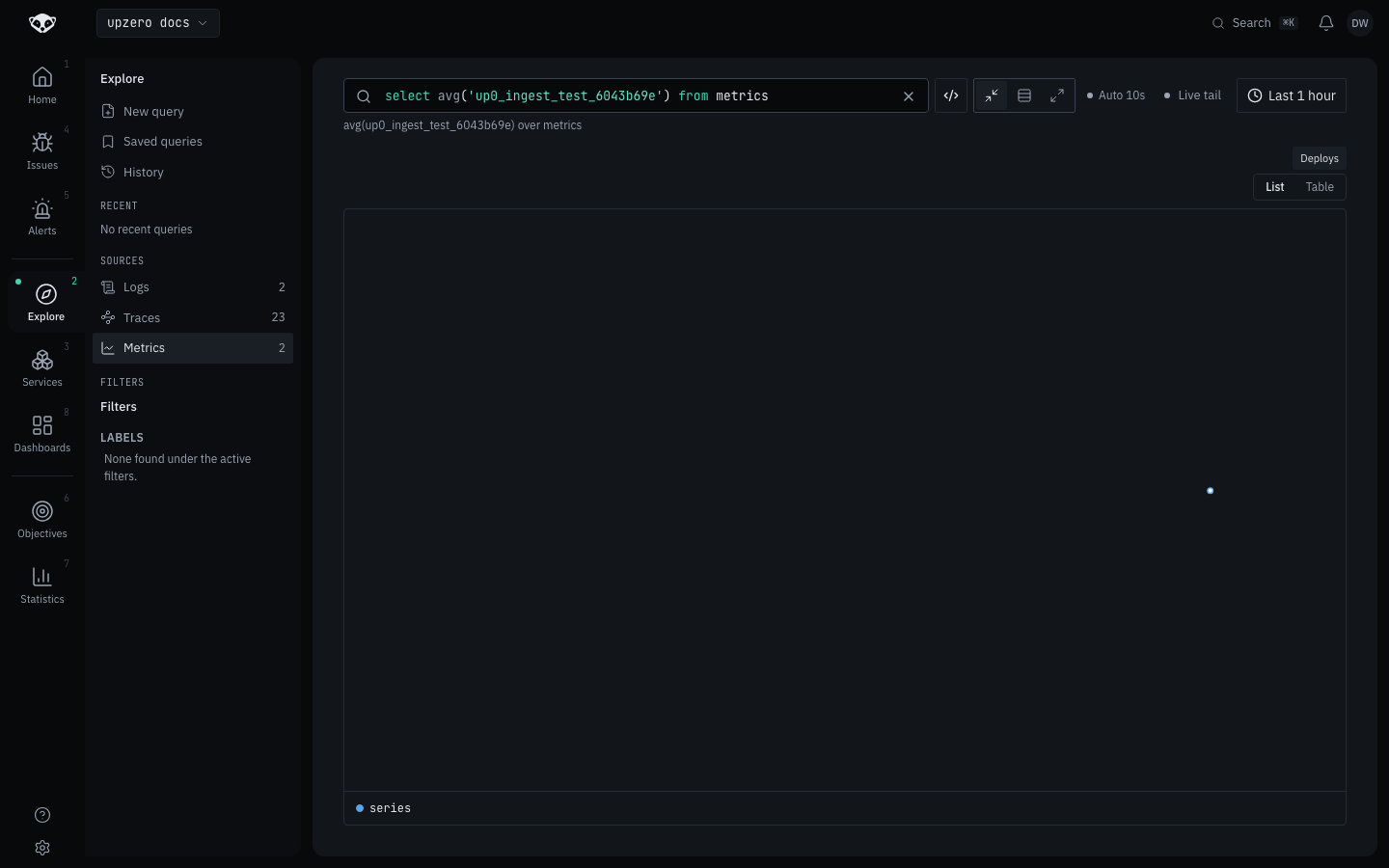1389x868 pixels.
Task: Click into the query input field
Action: tap(636, 95)
